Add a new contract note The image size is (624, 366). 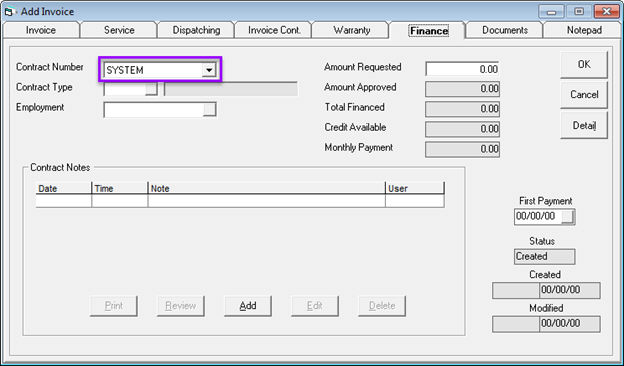[248, 306]
